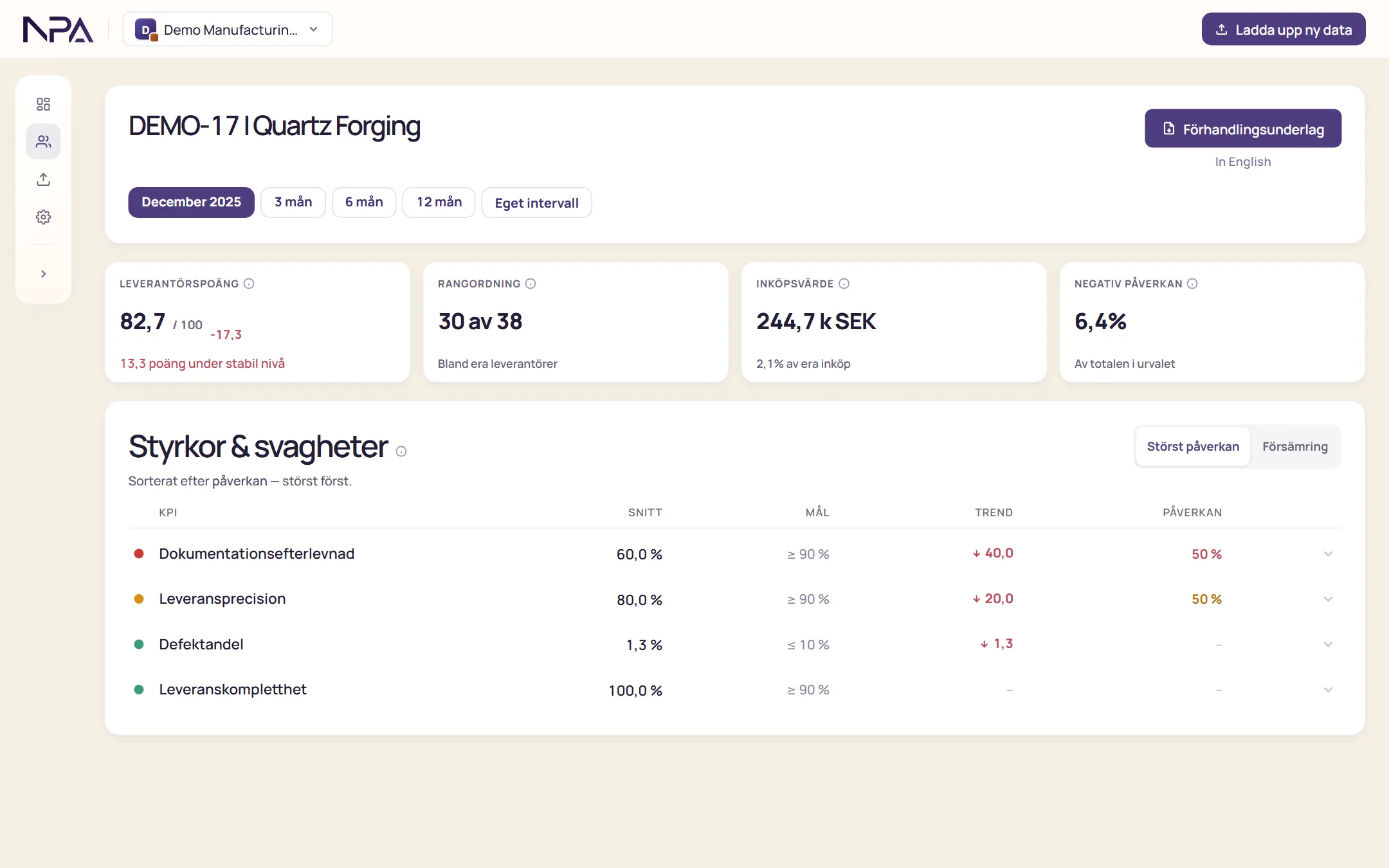
Task: Click the PÅVERKAN column header
Action: [1192, 512]
